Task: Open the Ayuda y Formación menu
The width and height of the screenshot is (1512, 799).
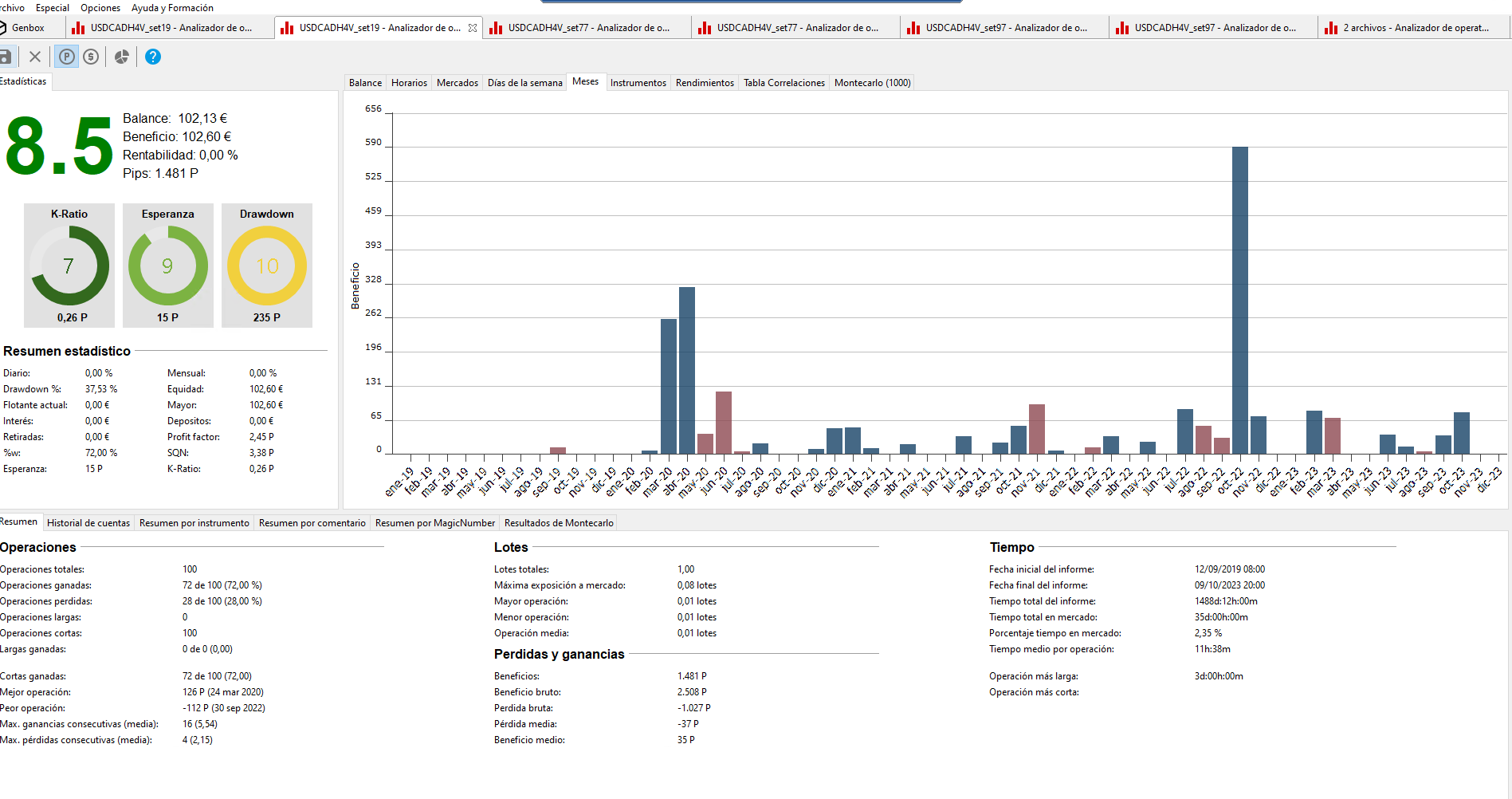Action: pyautogui.click(x=172, y=8)
